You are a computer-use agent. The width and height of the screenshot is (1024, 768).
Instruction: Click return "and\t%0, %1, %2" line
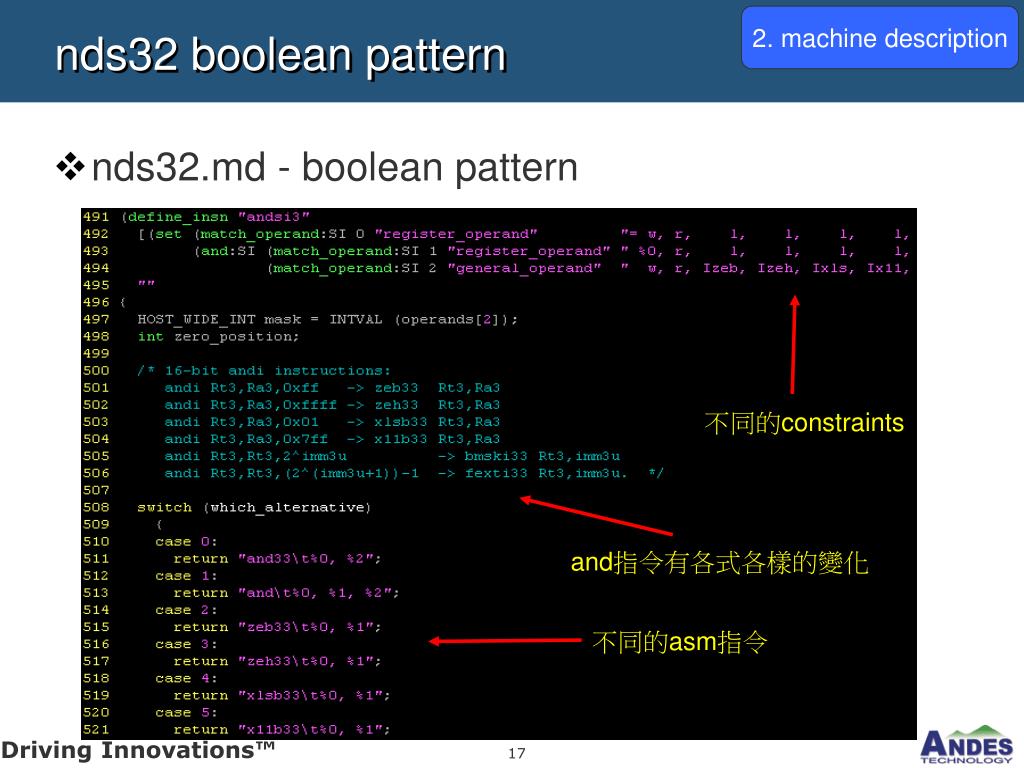pos(287,592)
